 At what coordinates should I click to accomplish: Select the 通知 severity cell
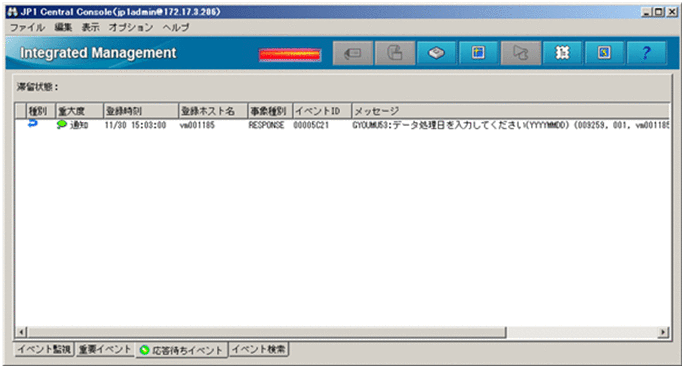79,125
